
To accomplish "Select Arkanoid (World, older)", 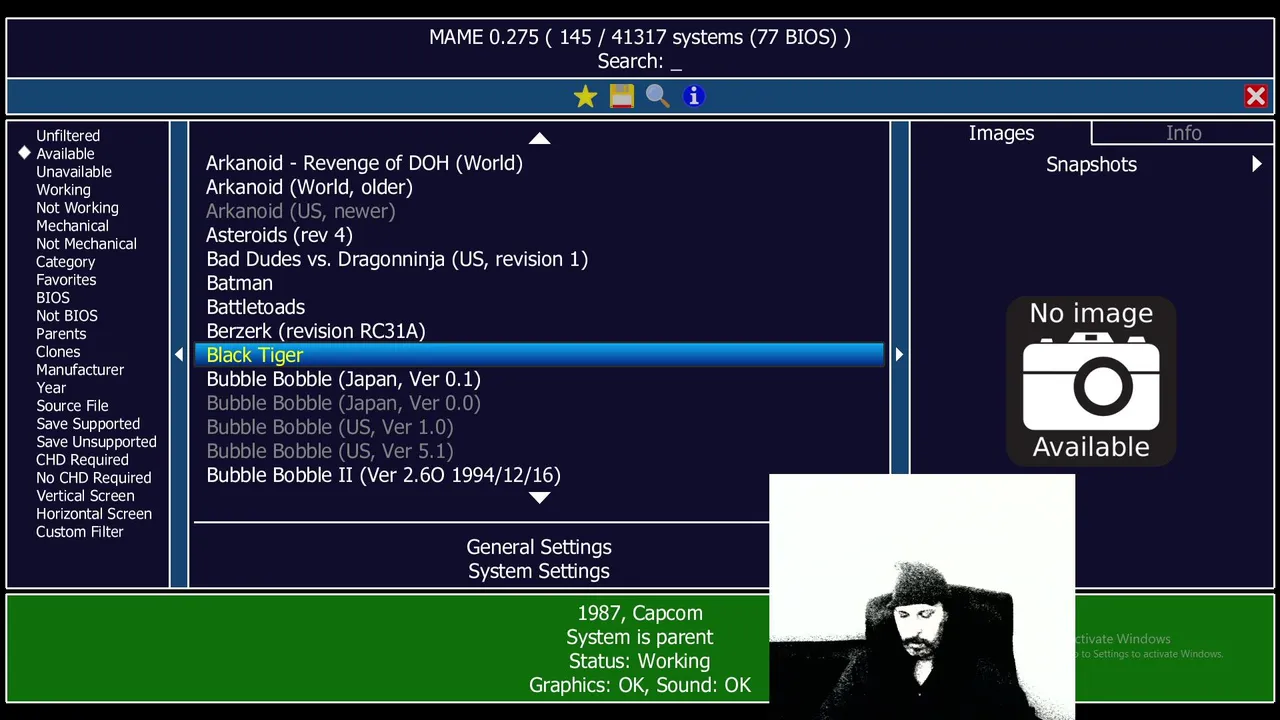I will 539,187.
